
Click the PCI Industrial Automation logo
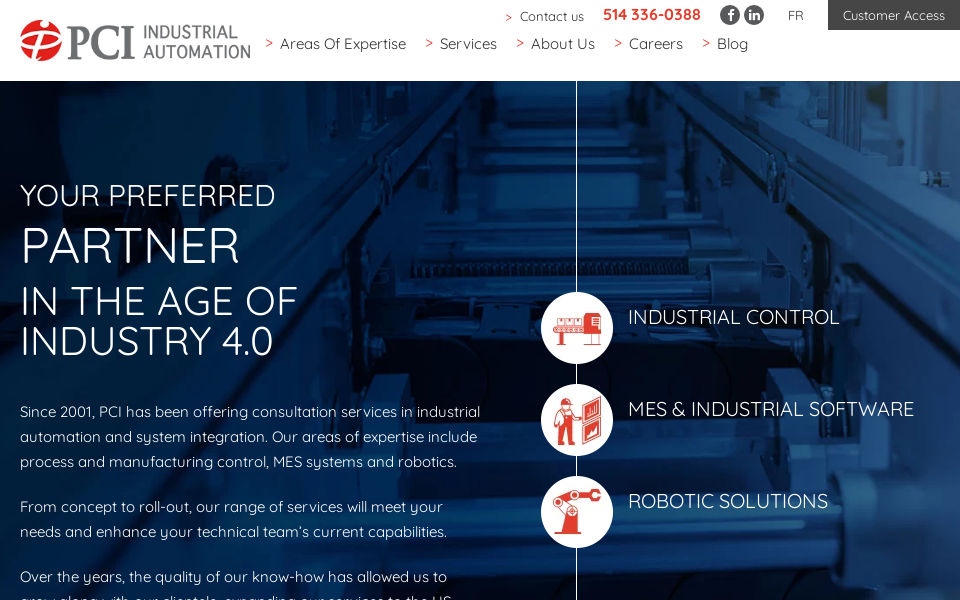tap(135, 41)
